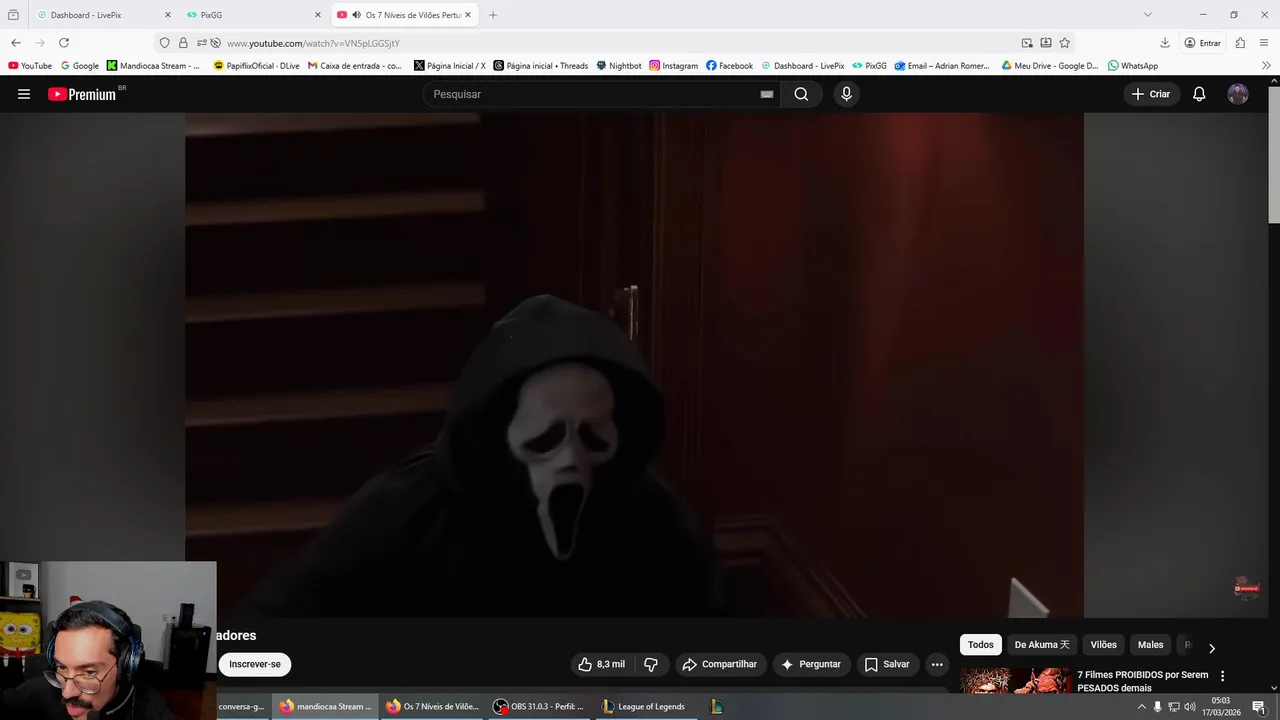This screenshot has width=1280, height=720.
Task: Open browser downloads panel
Action: tap(1165, 43)
